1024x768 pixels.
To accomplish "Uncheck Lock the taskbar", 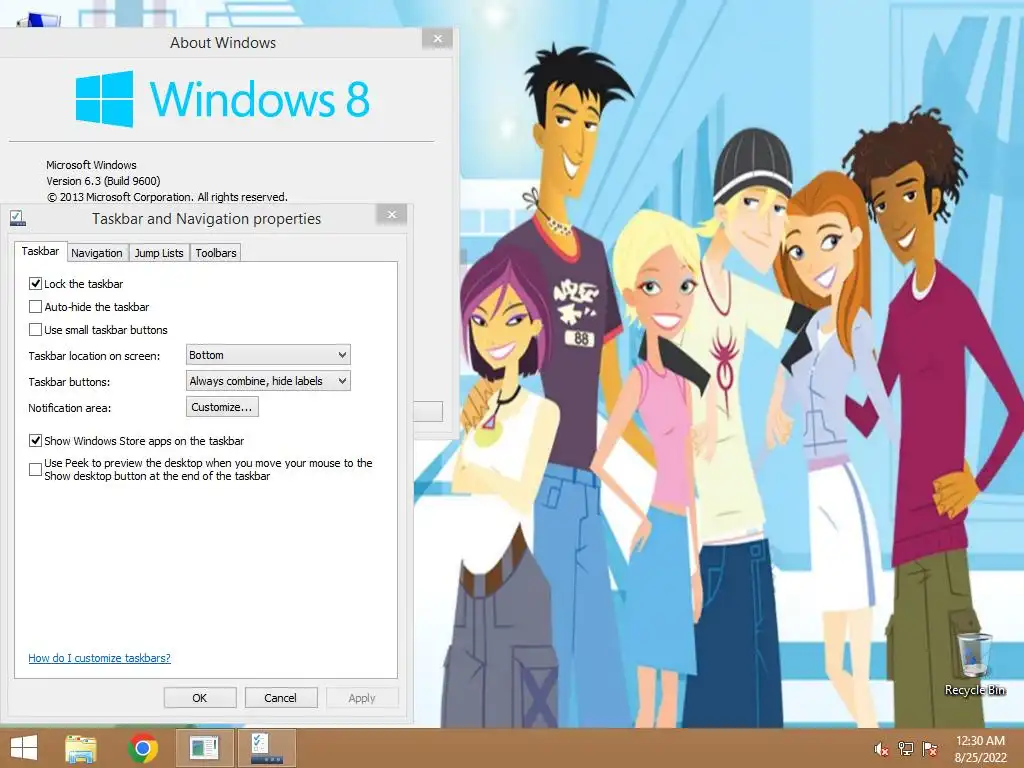I will 35,283.
